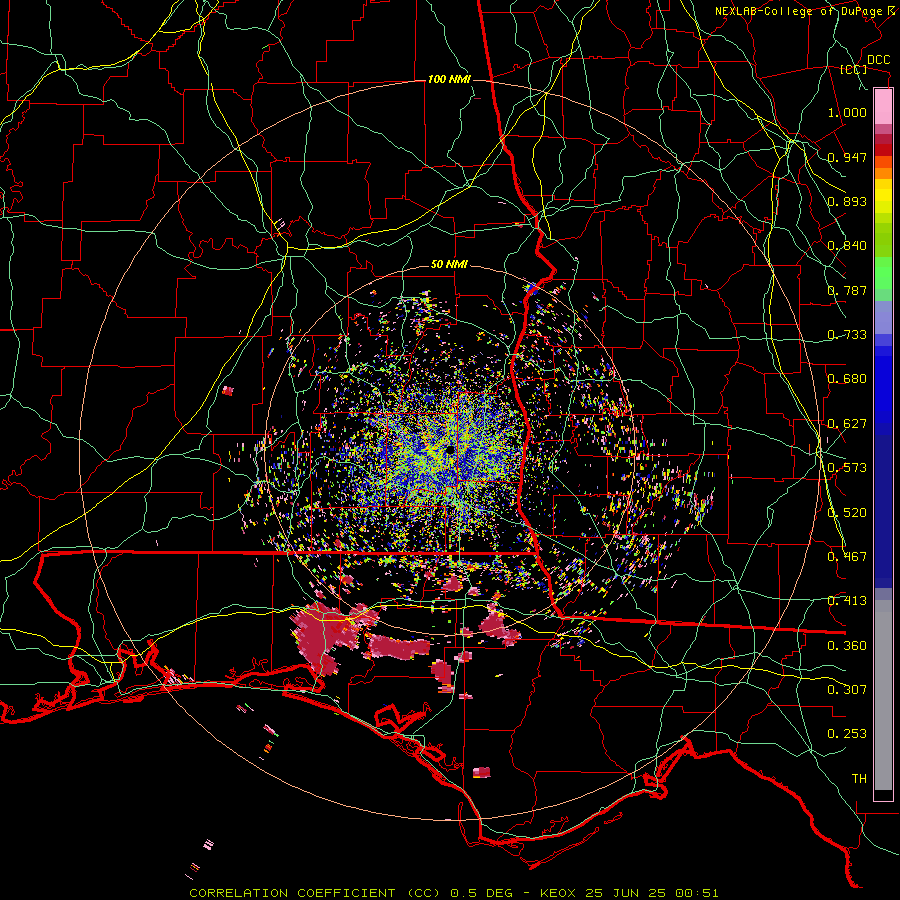Screen dimensions: 900x900
Task: Select the 0.840 legend value
Action: click(847, 246)
